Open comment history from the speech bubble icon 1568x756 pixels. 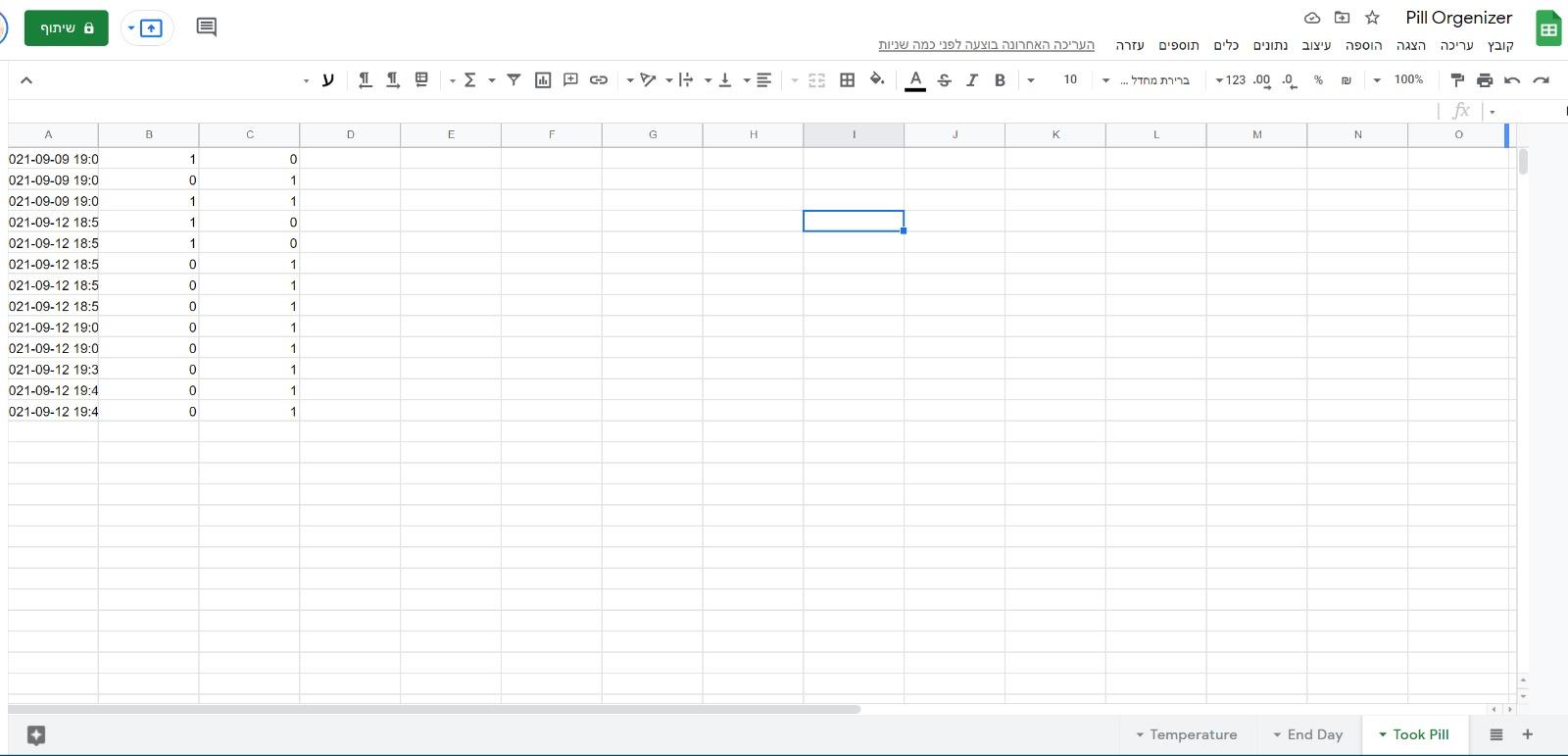[x=207, y=27]
